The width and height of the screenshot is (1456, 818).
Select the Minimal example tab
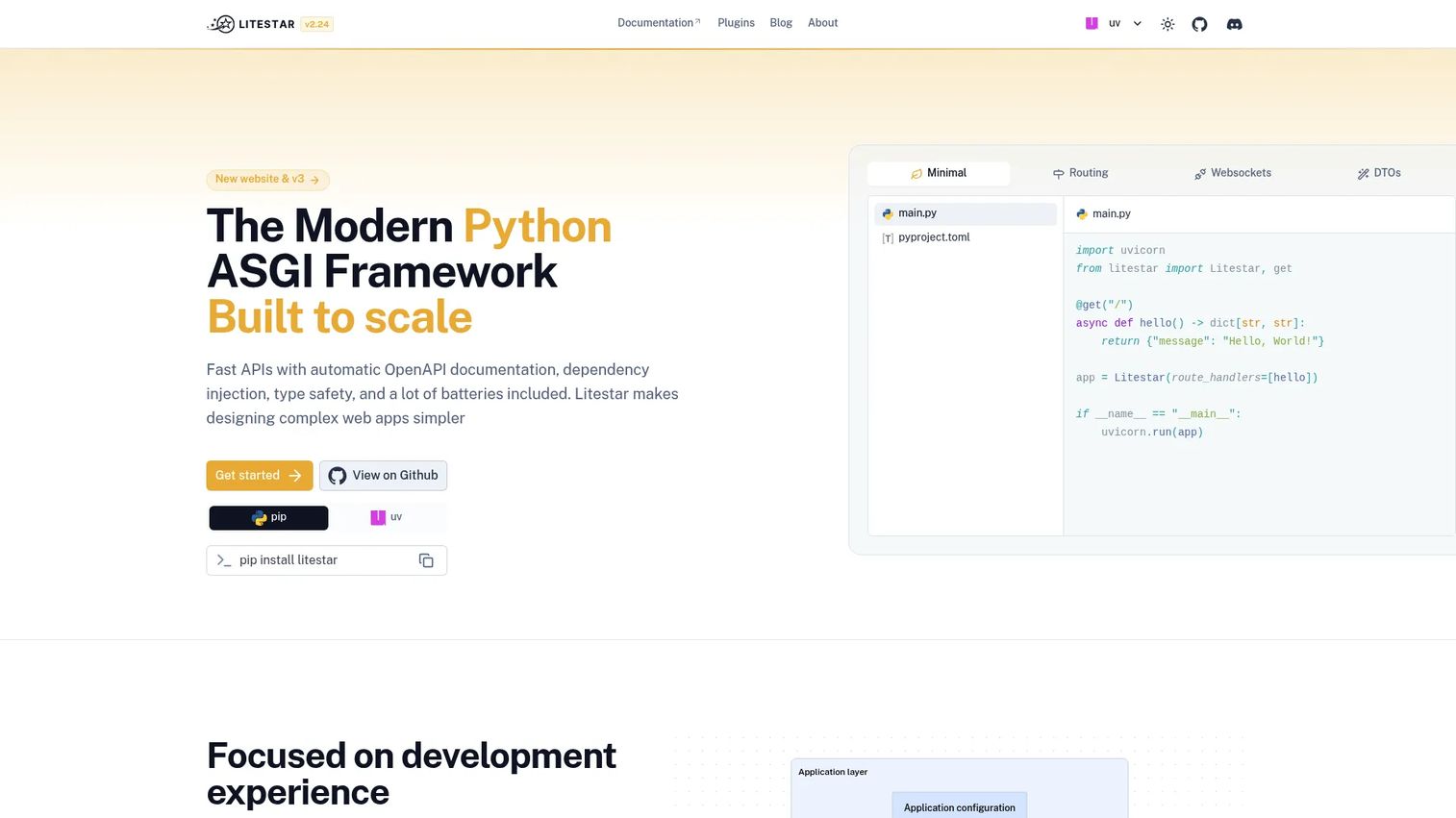point(939,174)
